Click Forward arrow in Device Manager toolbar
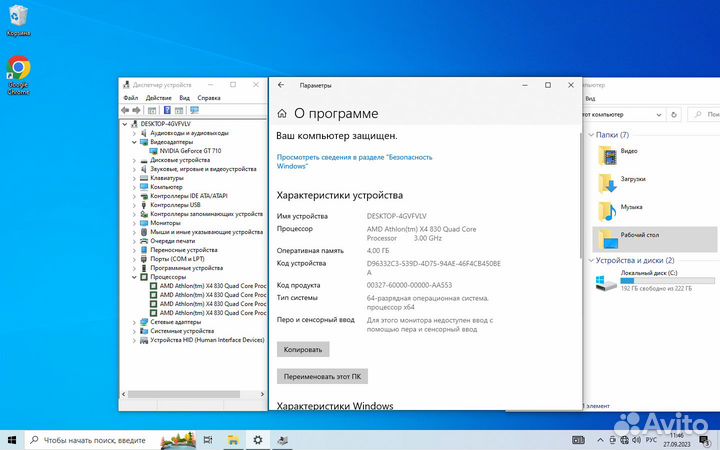 pyautogui.click(x=136, y=110)
